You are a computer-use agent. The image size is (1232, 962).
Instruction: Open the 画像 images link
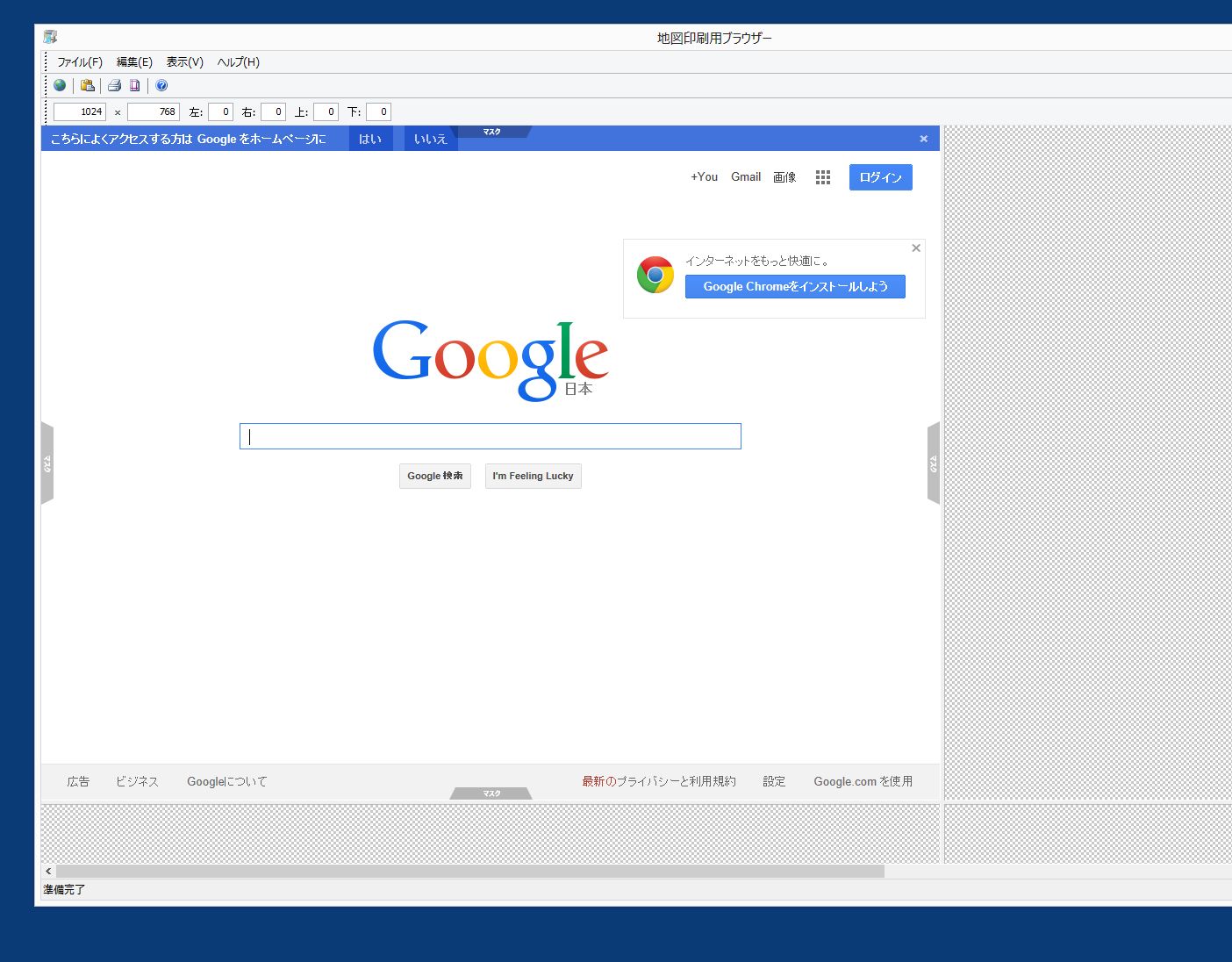click(x=784, y=177)
